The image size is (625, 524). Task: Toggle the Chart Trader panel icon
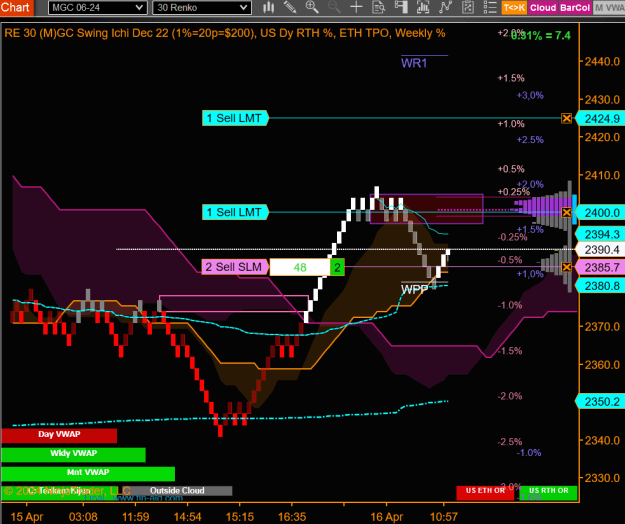coord(401,7)
